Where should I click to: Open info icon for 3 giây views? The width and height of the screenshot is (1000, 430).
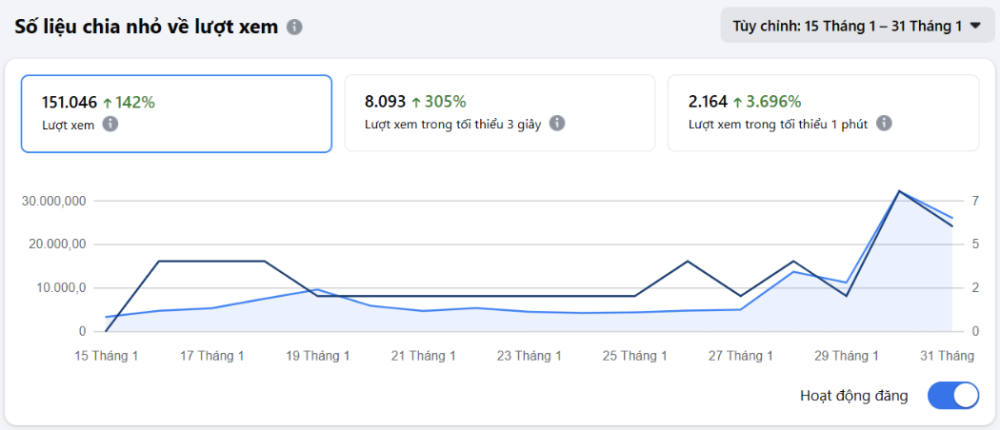[x=557, y=124]
